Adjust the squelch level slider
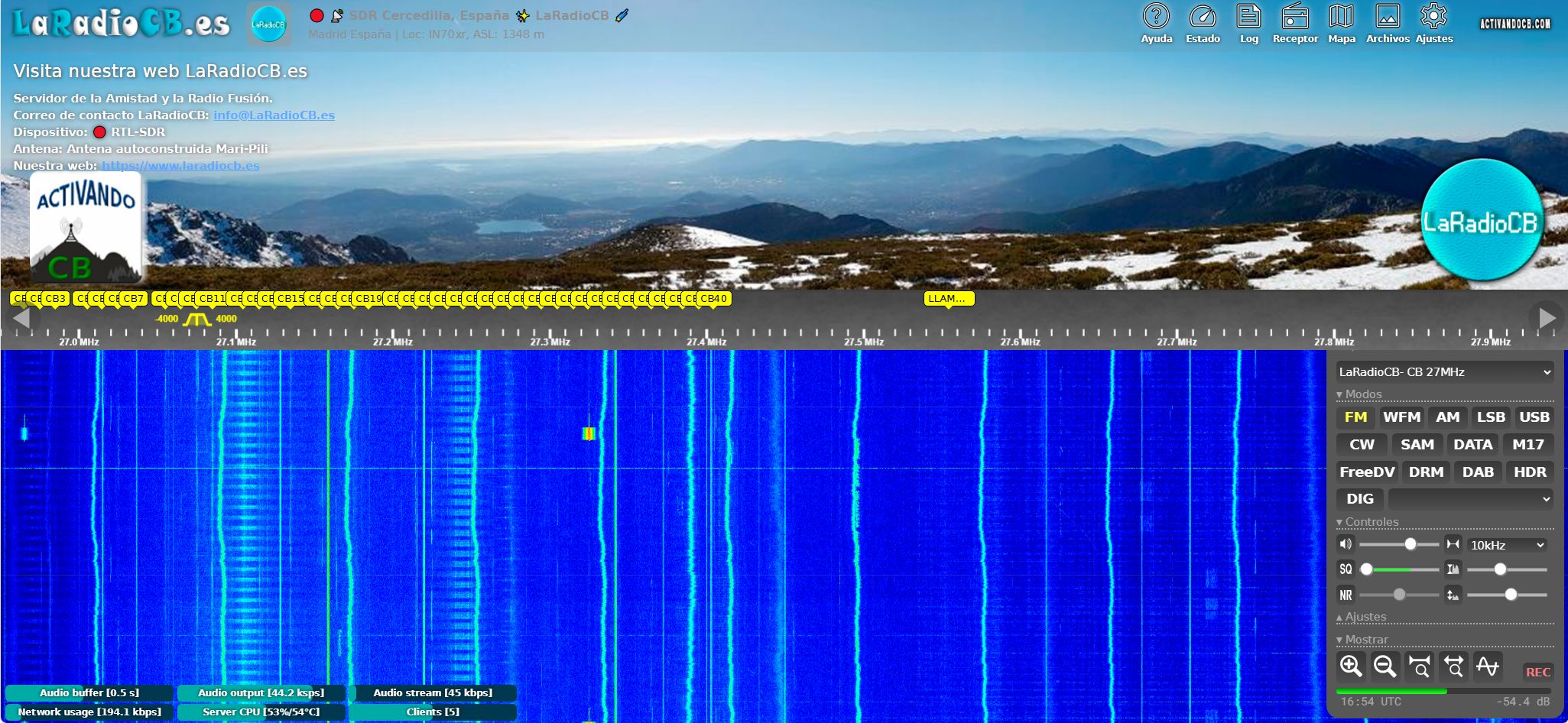This screenshot has width=1568, height=723. click(1399, 569)
